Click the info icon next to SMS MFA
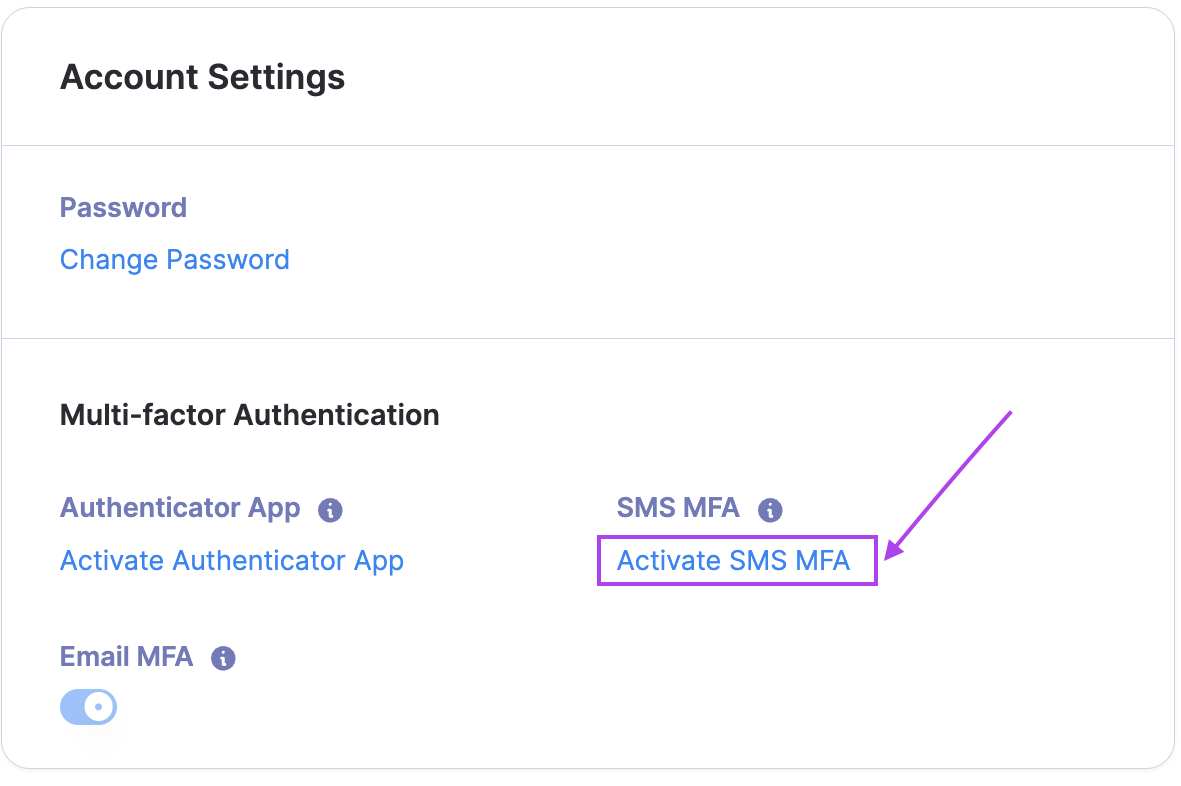Image resolution: width=1181 pixels, height=786 pixels. 769,511
